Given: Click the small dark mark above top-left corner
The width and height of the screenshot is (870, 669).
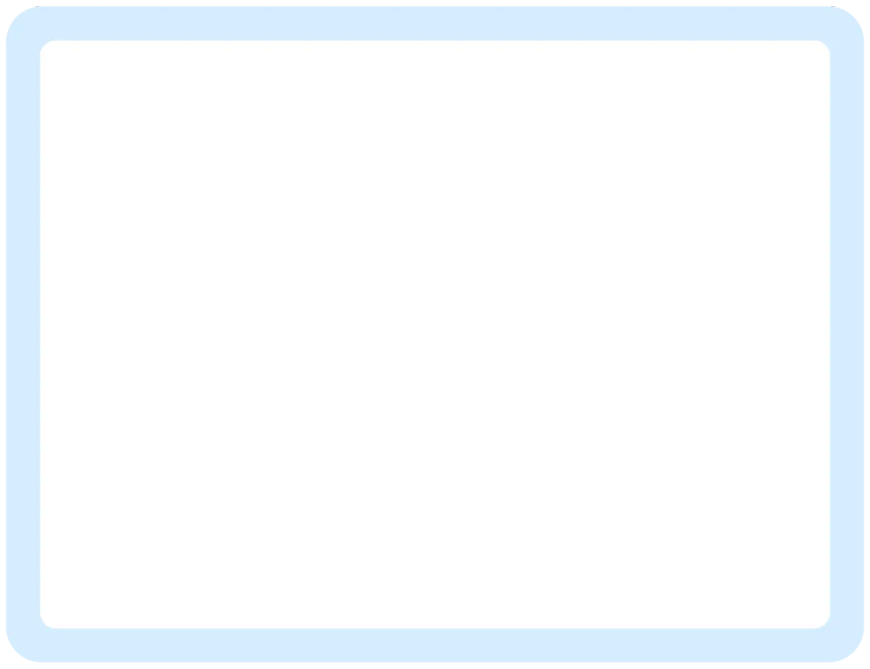Looking at the screenshot, I should point(37,6).
